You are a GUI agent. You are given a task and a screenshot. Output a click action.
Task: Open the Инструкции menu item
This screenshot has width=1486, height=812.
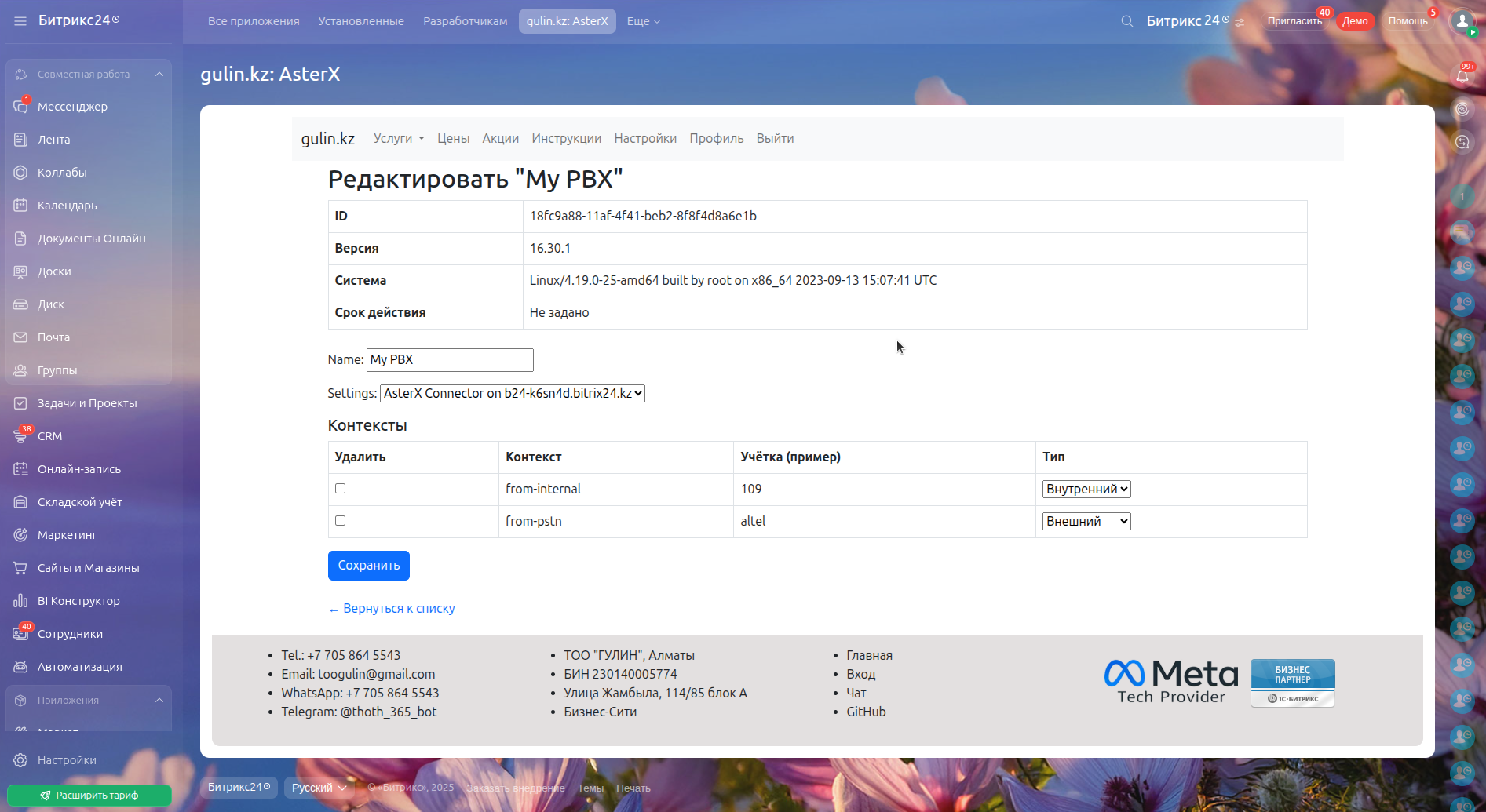(x=566, y=139)
